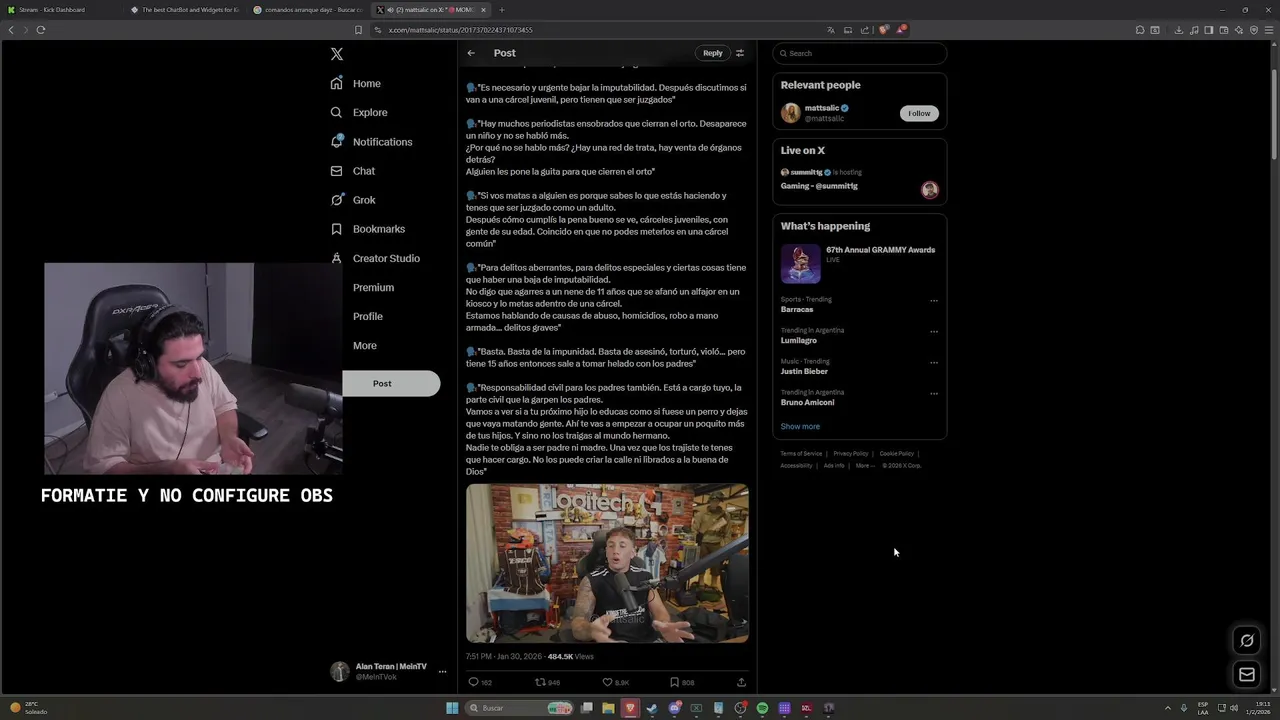1280x720 pixels.
Task: Click the X logo in sidebar
Action: [x=337, y=54]
